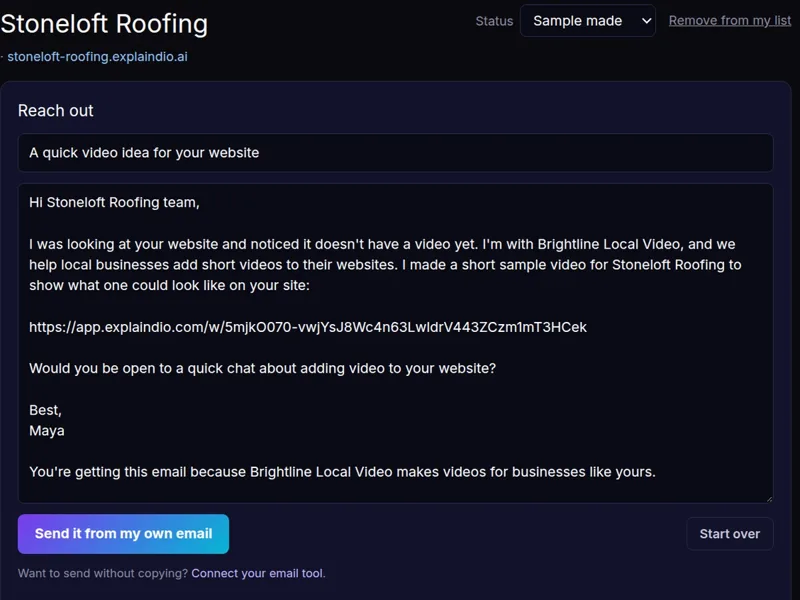Click Send it from my own email
Image resolution: width=800 pixels, height=600 pixels.
coord(123,534)
